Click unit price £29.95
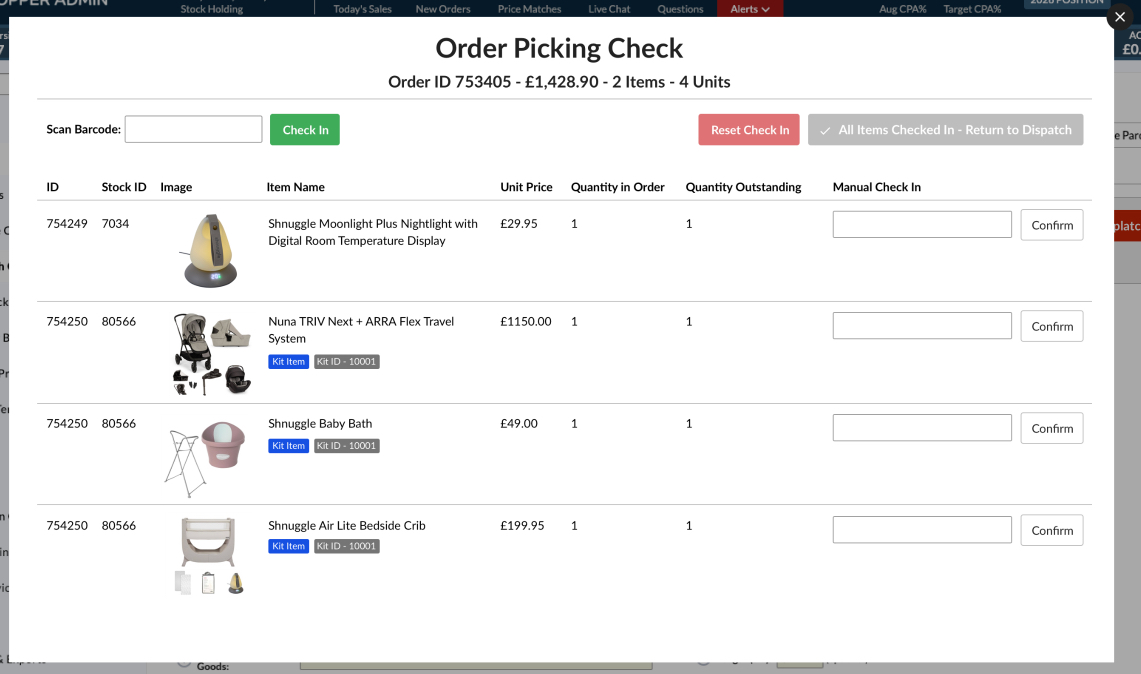 pyautogui.click(x=519, y=223)
